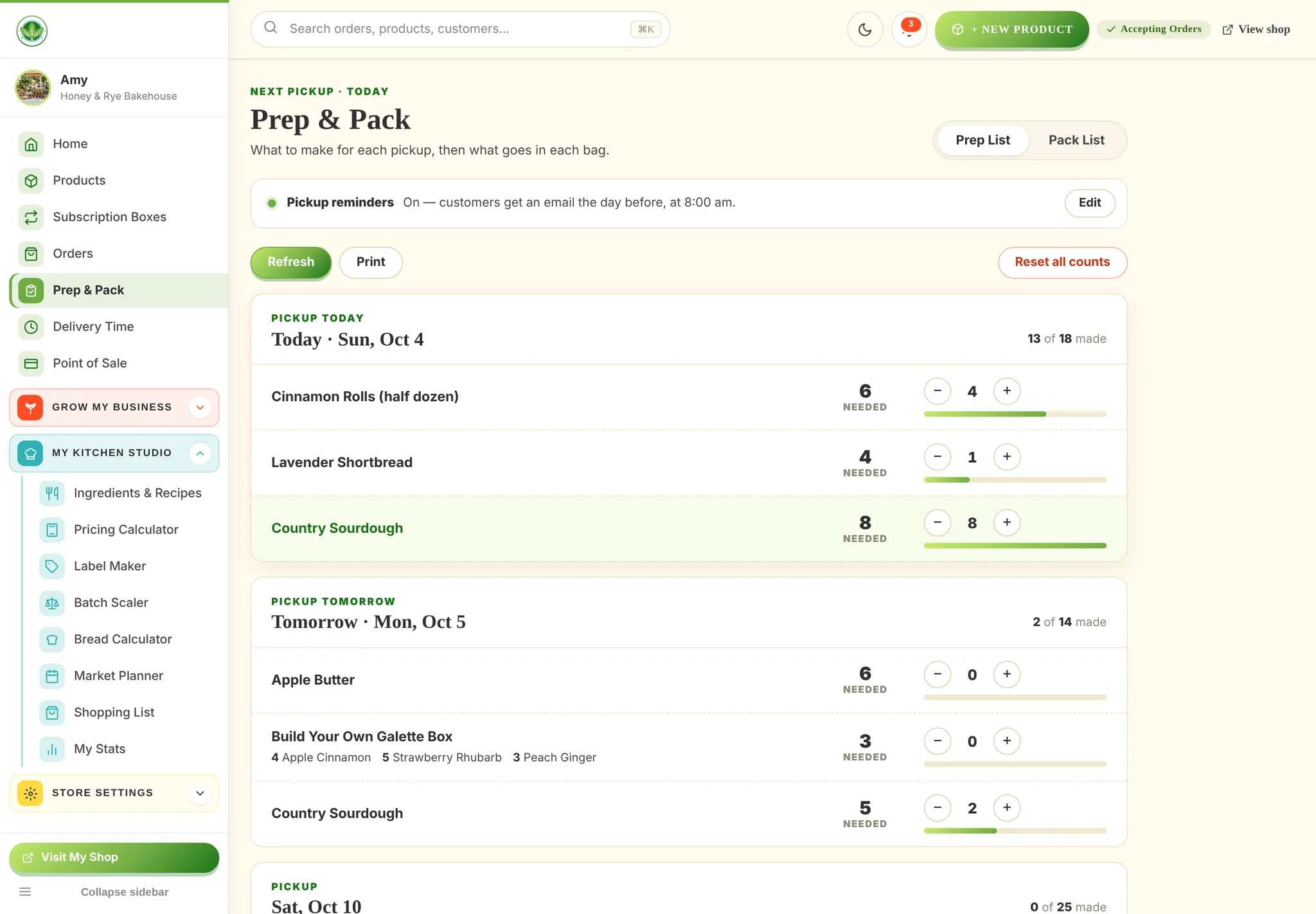This screenshot has height=914, width=1316.
Task: Click Cinnamon Rolls progress bar
Action: point(1015,414)
